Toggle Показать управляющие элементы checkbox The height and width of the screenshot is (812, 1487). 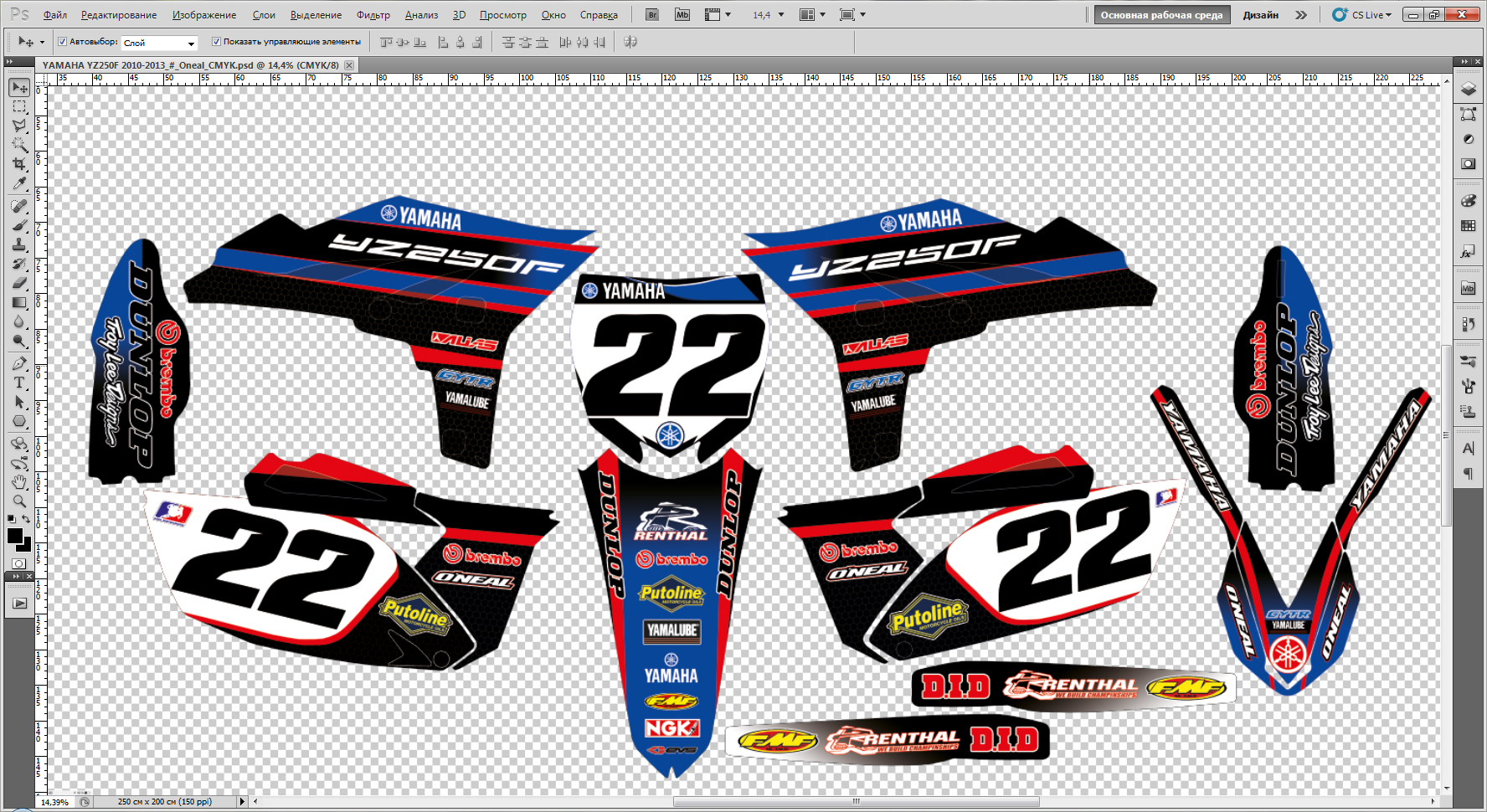pos(216,41)
